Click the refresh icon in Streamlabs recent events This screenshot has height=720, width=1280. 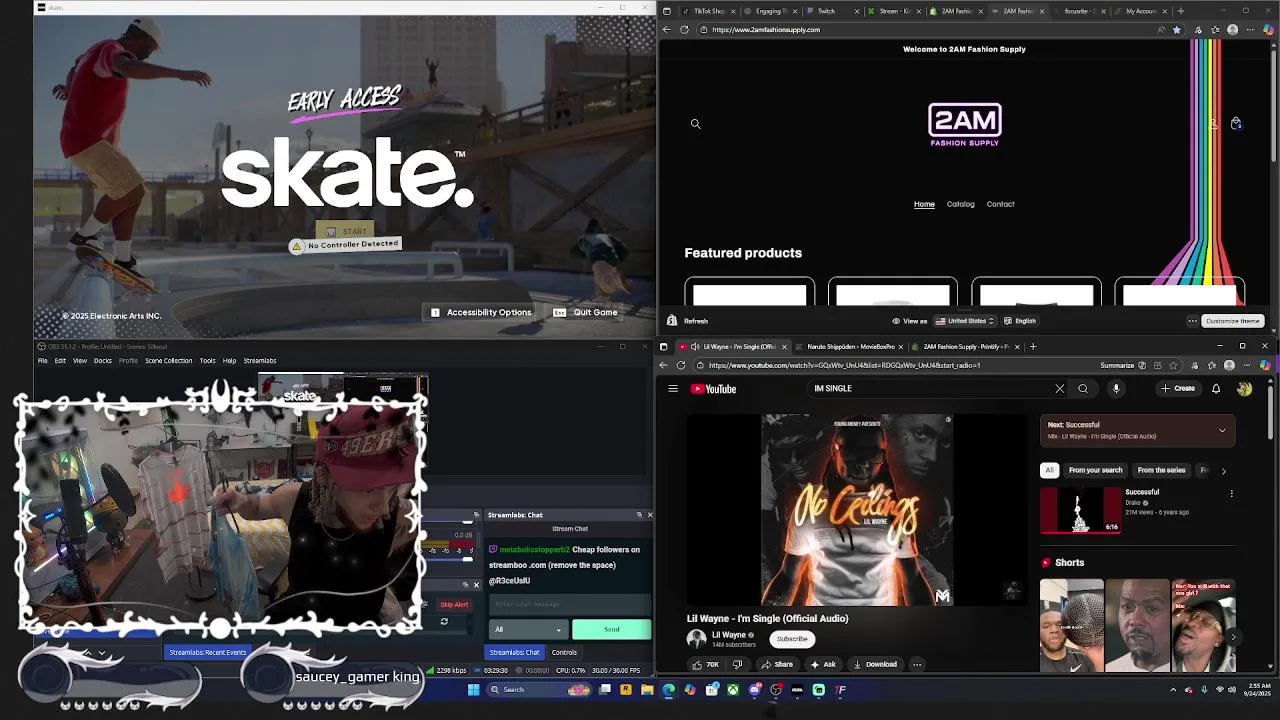[x=444, y=622]
